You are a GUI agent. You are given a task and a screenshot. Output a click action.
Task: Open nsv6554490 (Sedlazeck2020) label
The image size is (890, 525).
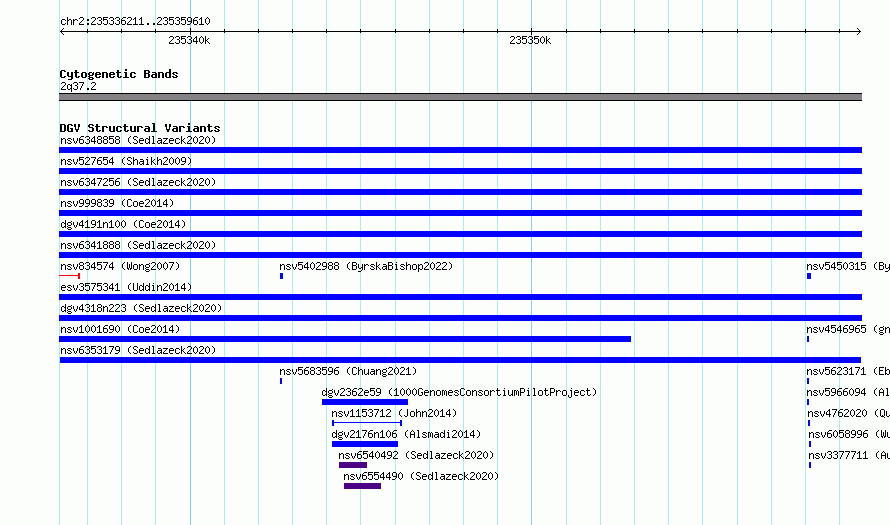point(421,476)
